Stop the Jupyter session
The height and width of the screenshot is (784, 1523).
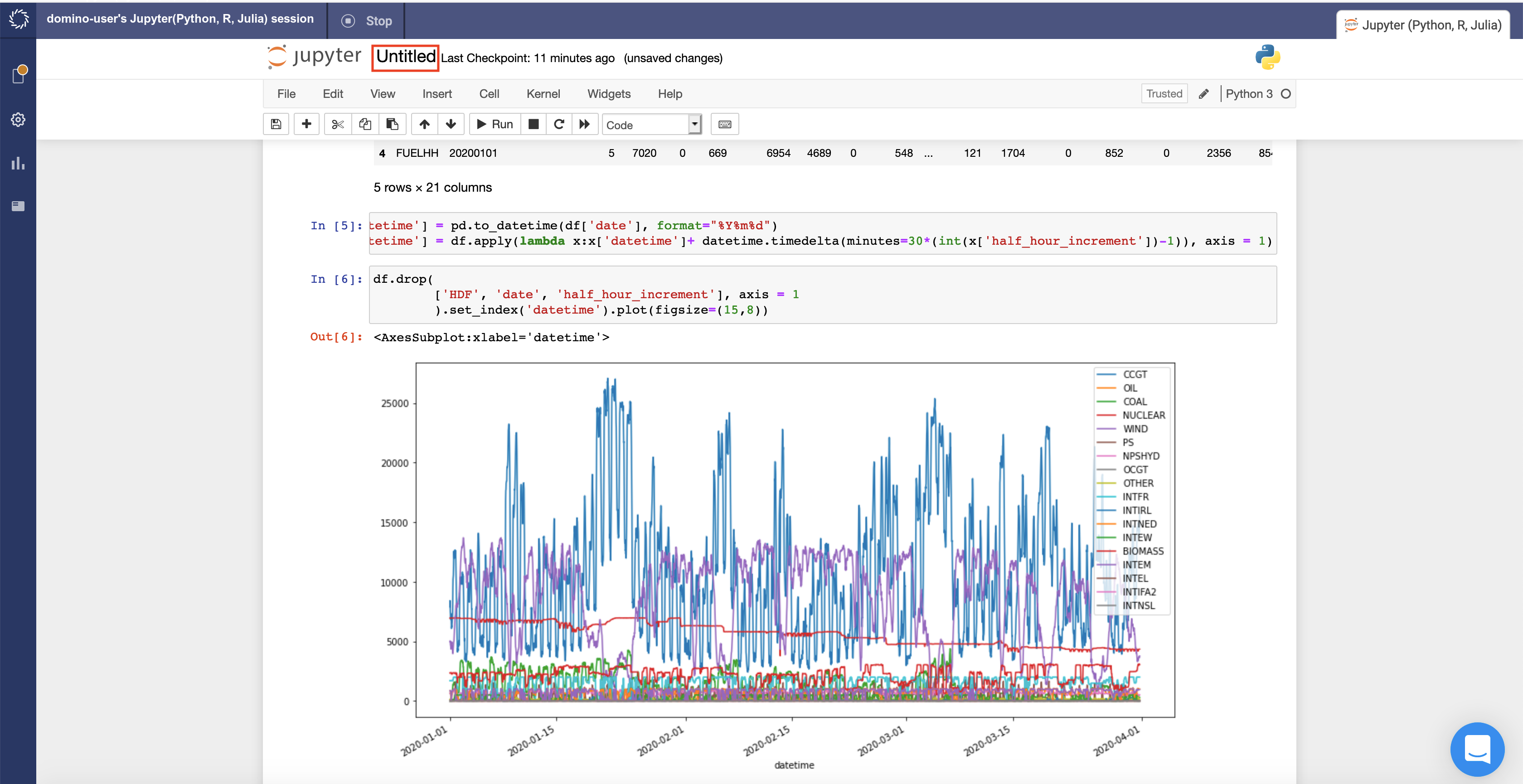click(x=367, y=21)
